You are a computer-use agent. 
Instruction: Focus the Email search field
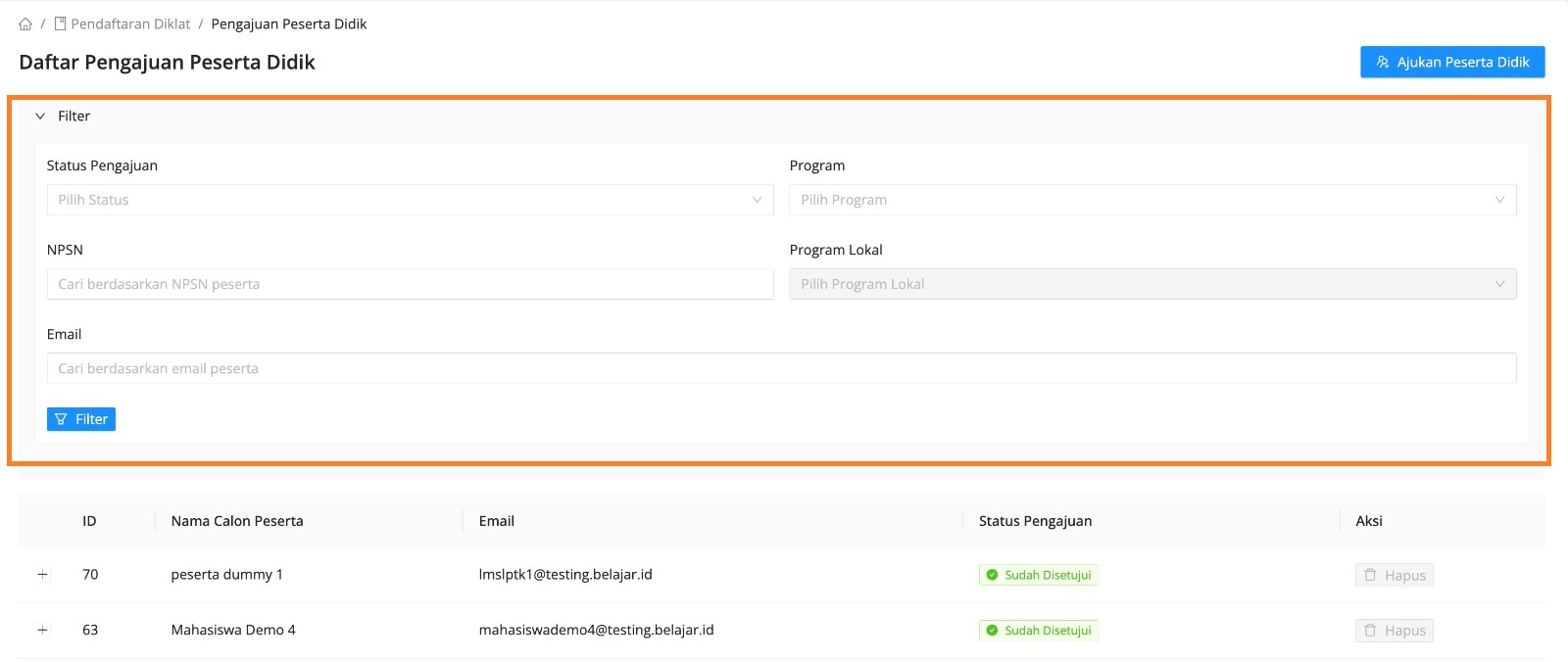click(x=781, y=368)
